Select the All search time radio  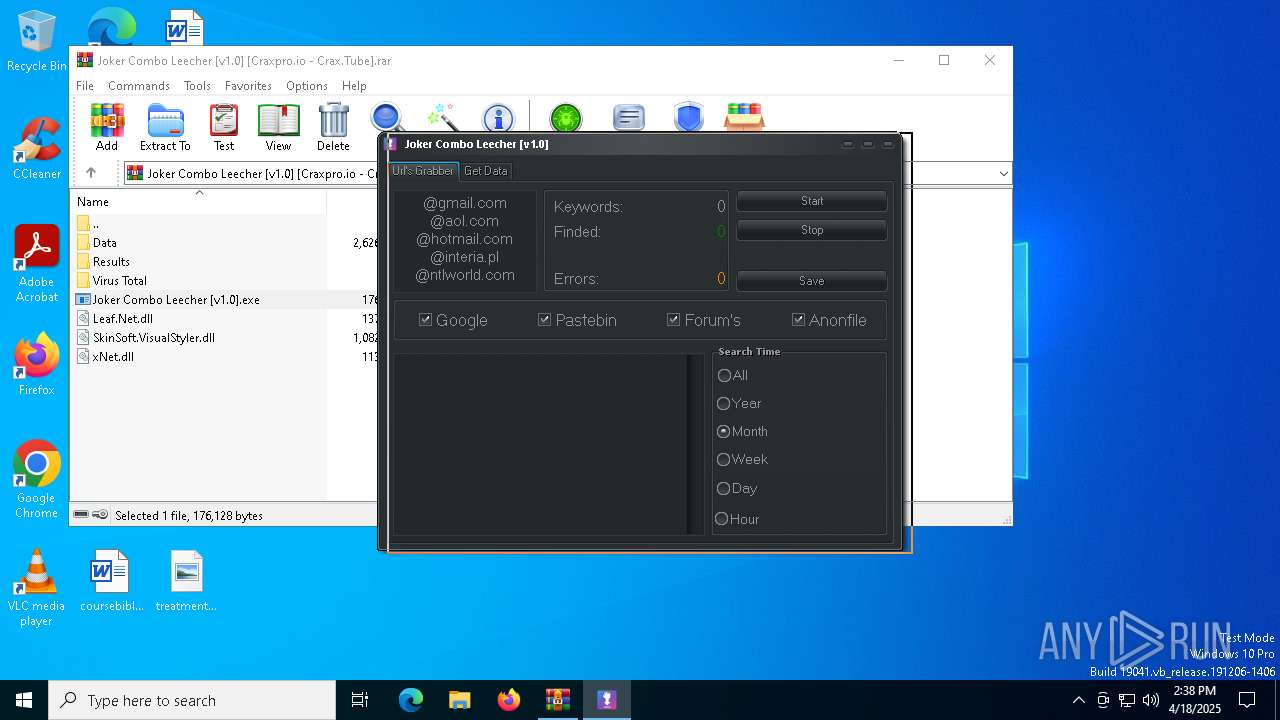[724, 376]
